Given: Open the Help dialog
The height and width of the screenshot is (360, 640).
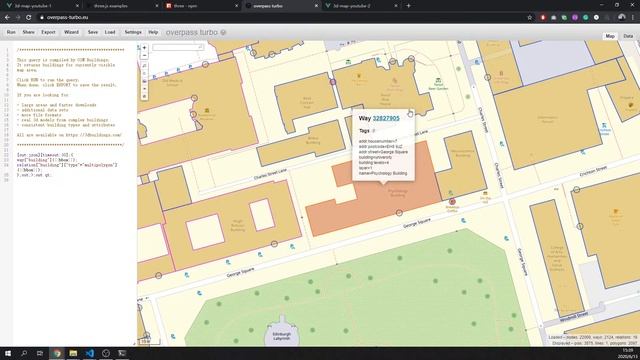Looking at the screenshot, I should 153,32.
